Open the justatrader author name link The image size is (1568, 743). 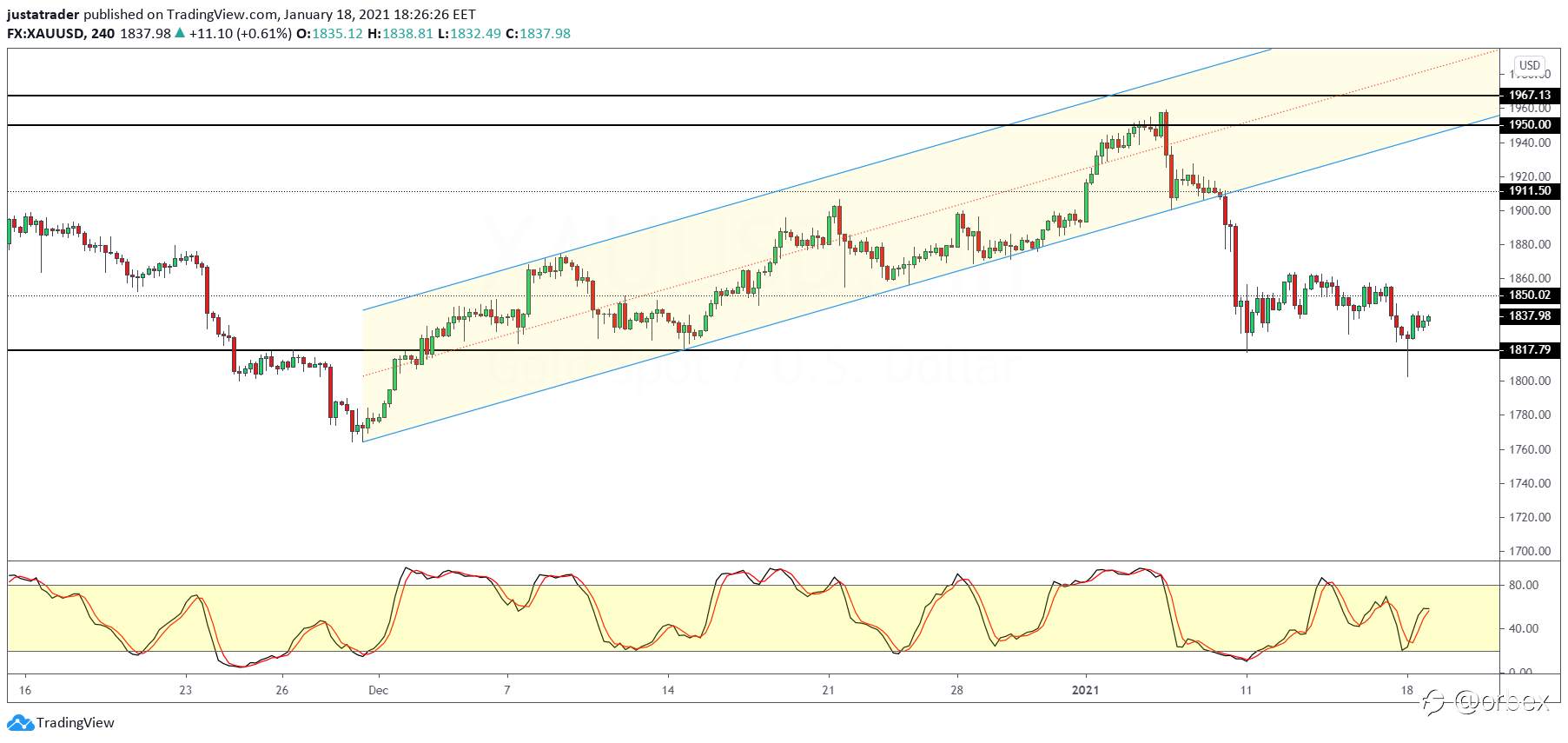click(x=43, y=14)
